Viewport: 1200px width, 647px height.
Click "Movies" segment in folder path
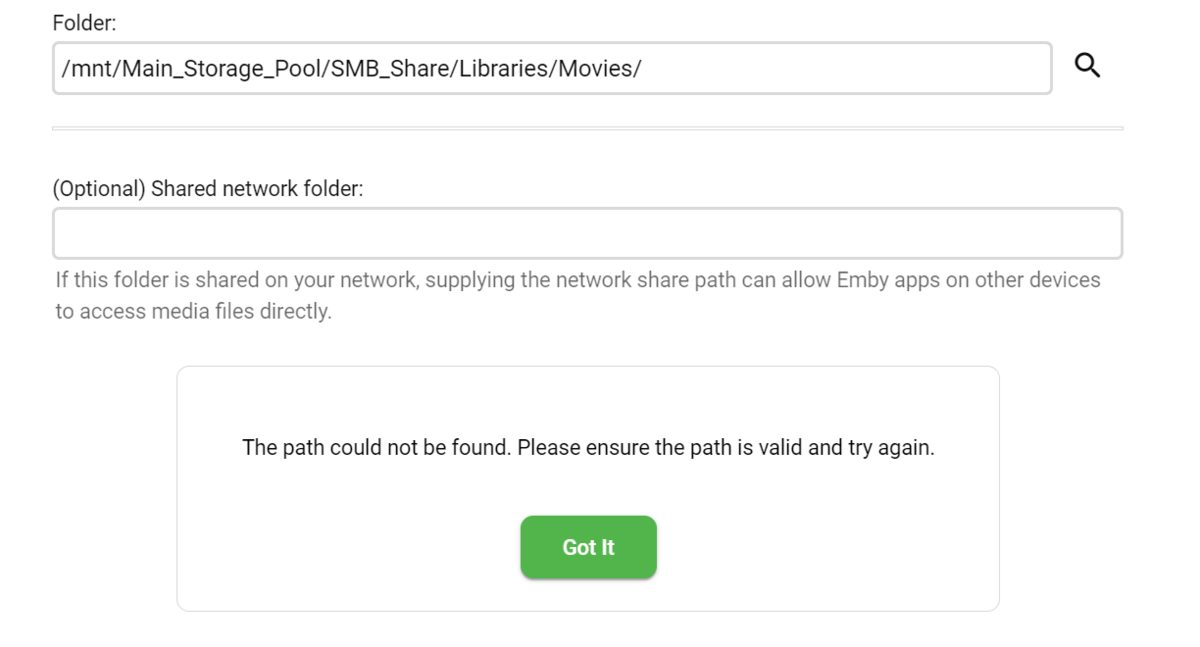pos(596,68)
